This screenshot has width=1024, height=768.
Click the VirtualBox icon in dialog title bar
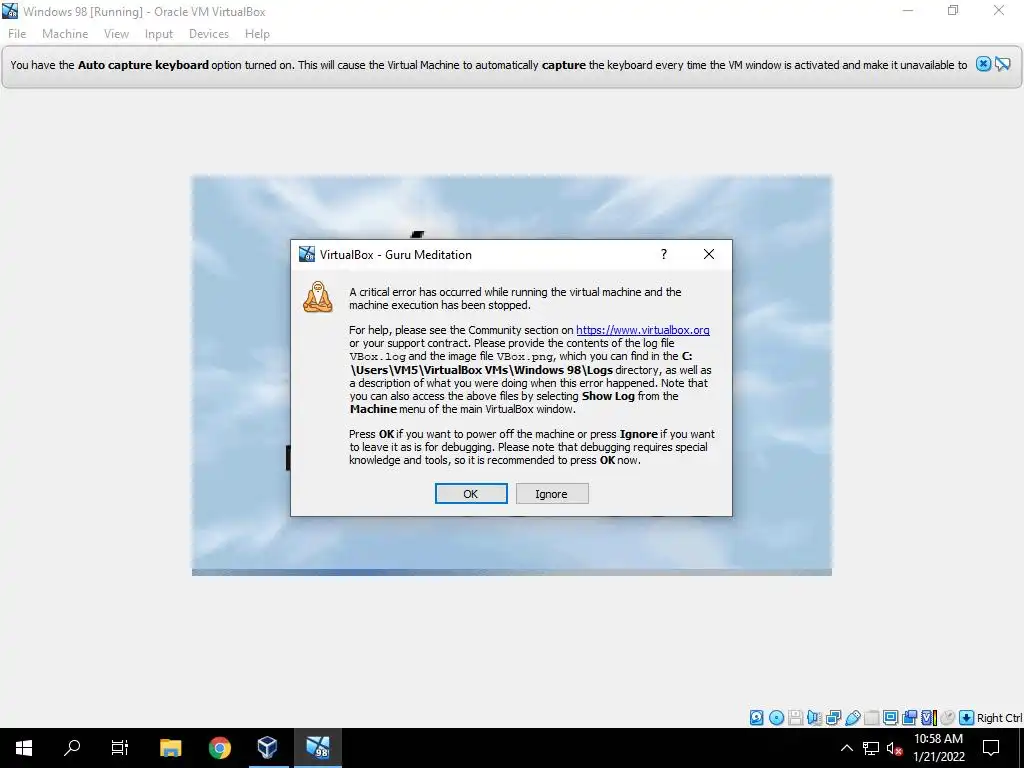coord(306,254)
